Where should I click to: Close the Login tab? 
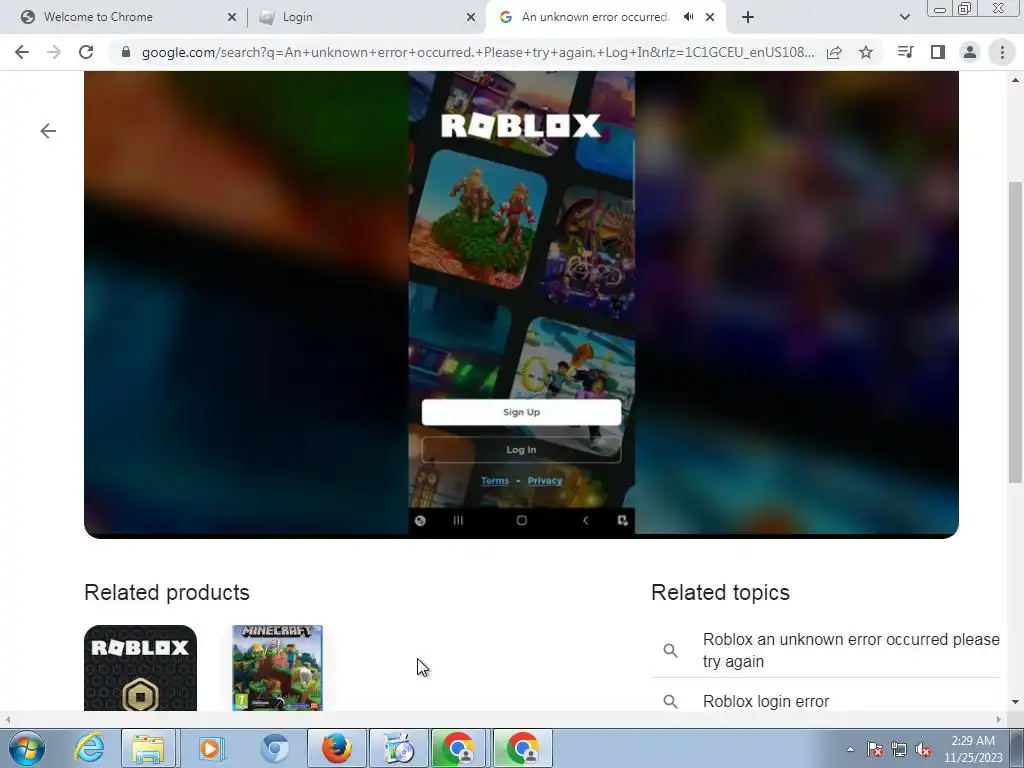click(x=471, y=17)
